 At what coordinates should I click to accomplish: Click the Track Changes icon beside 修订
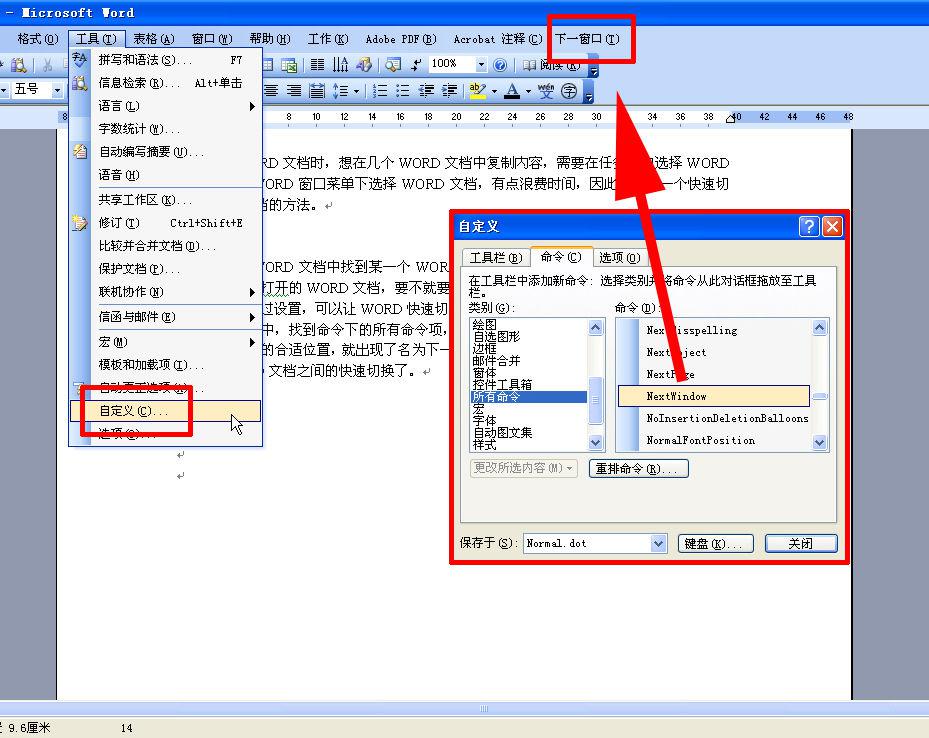click(x=79, y=223)
